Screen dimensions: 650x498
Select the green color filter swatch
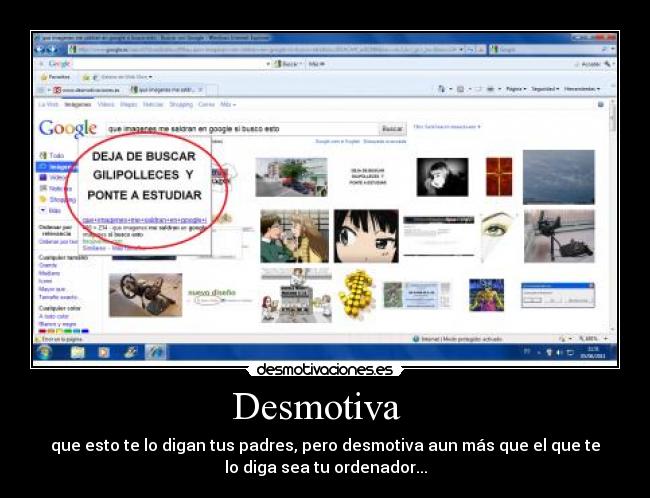68,331
